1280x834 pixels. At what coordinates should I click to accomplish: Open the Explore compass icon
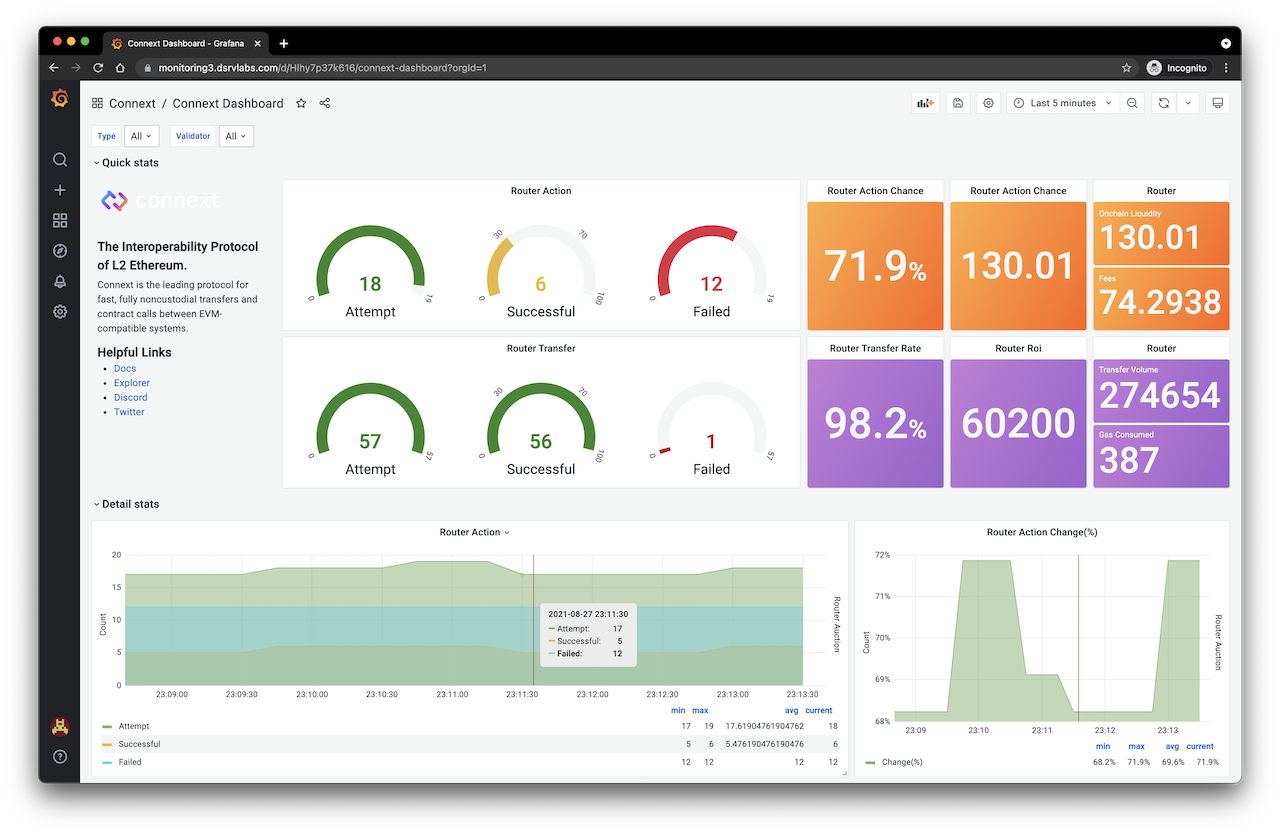click(x=60, y=251)
